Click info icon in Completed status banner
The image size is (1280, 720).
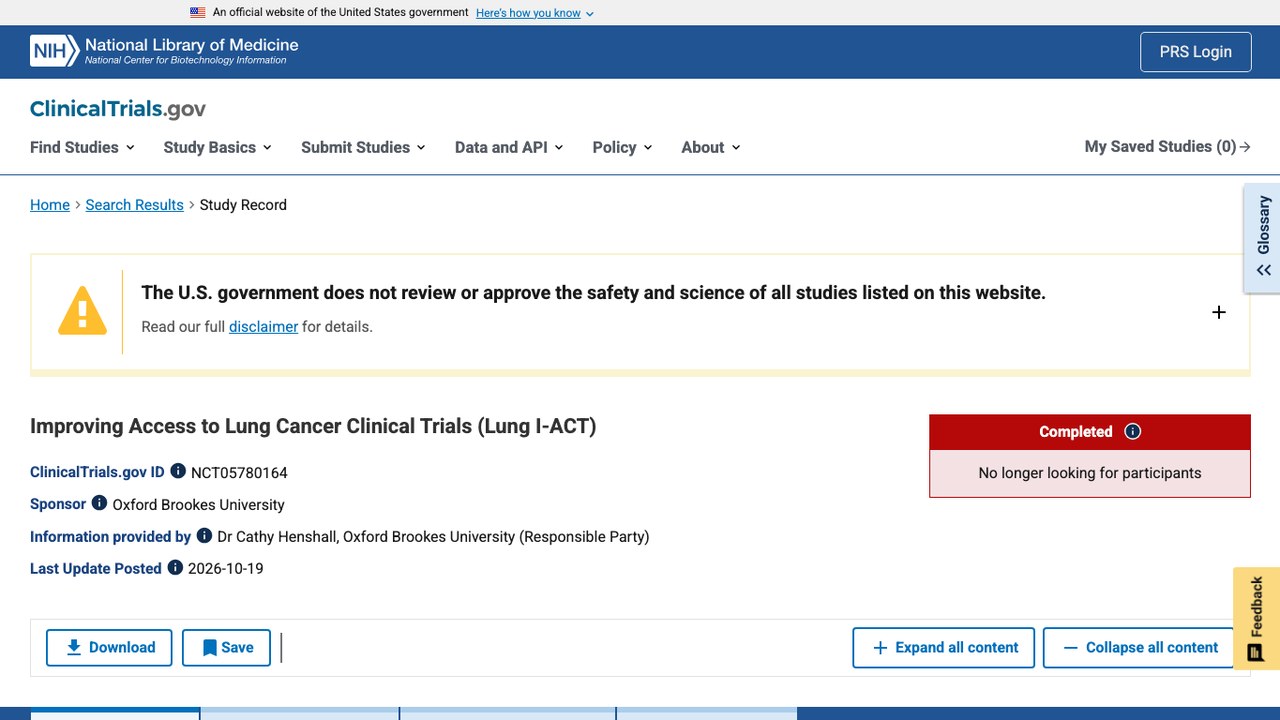pos(1132,432)
